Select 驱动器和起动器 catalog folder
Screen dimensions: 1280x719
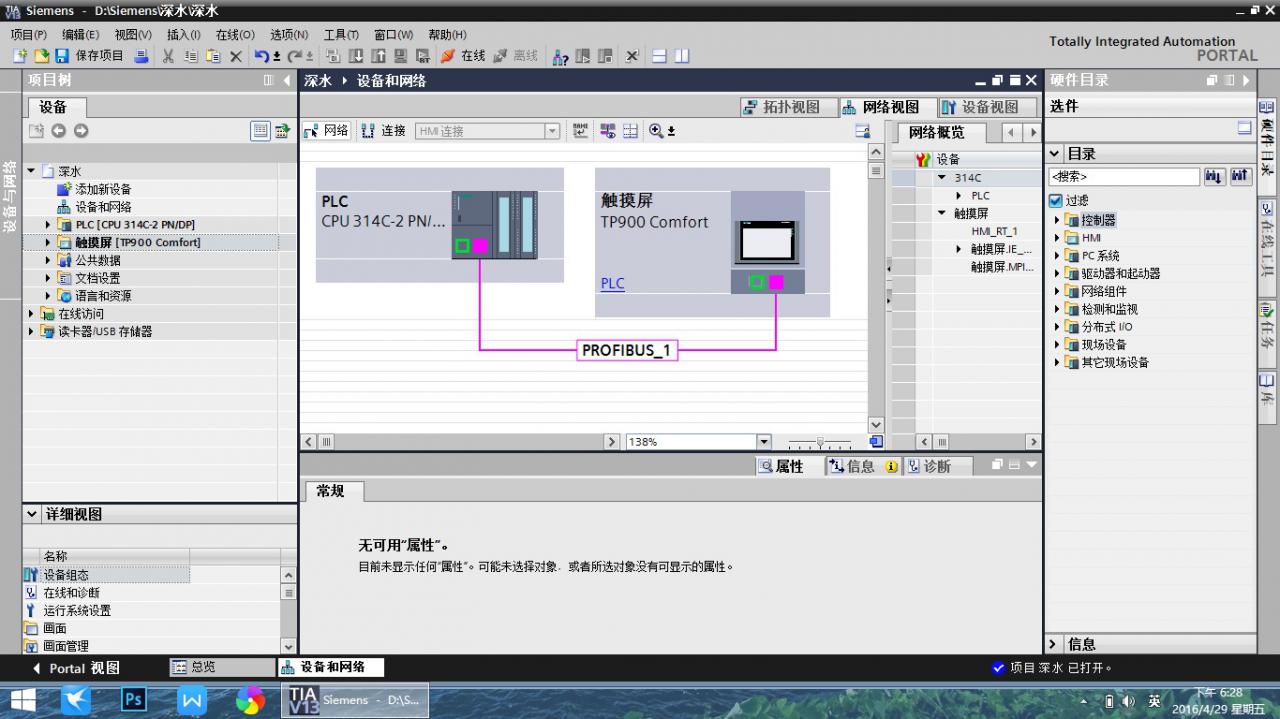click(1120, 273)
